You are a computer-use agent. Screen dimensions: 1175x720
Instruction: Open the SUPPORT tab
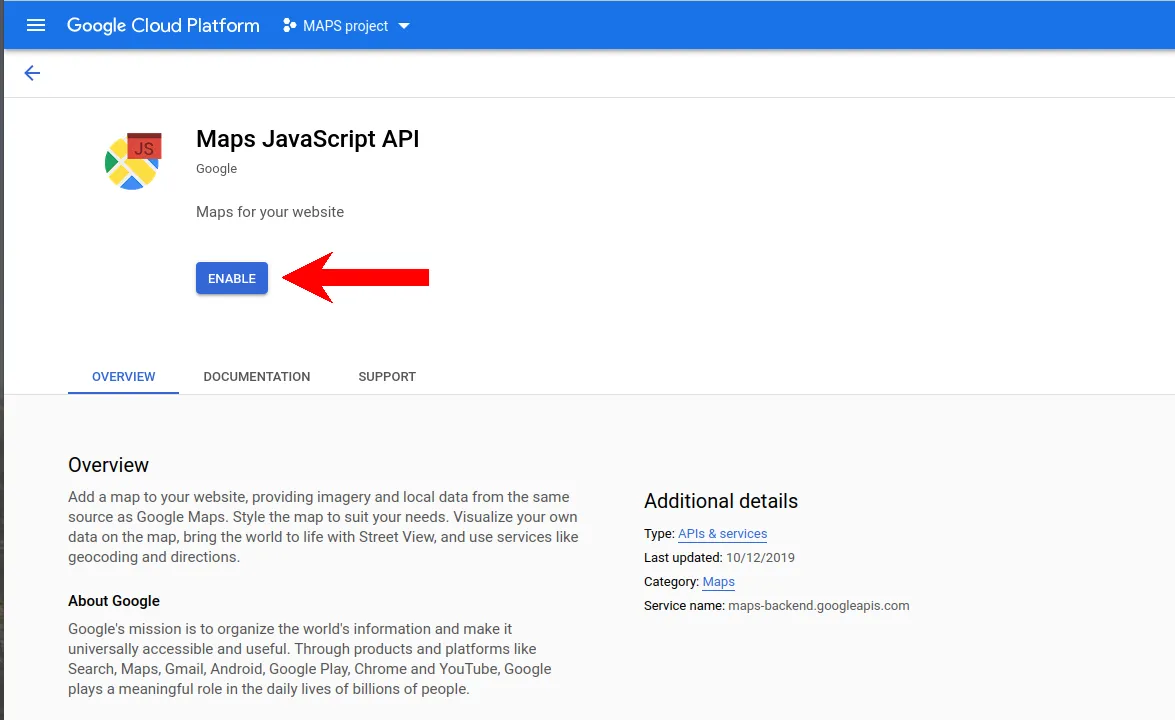(x=387, y=377)
